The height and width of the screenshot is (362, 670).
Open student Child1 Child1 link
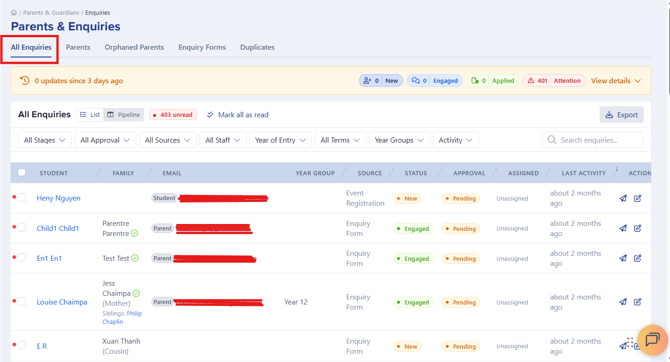(x=58, y=228)
